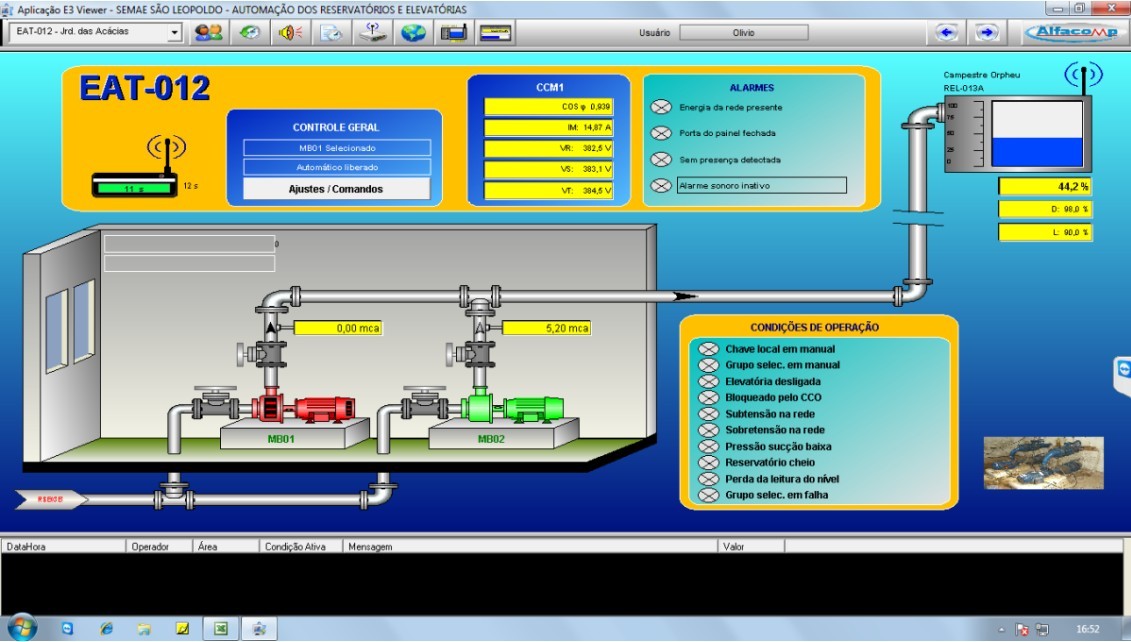The image size is (1131, 642).
Task: Open the users icon in the toolbar
Action: [208, 32]
